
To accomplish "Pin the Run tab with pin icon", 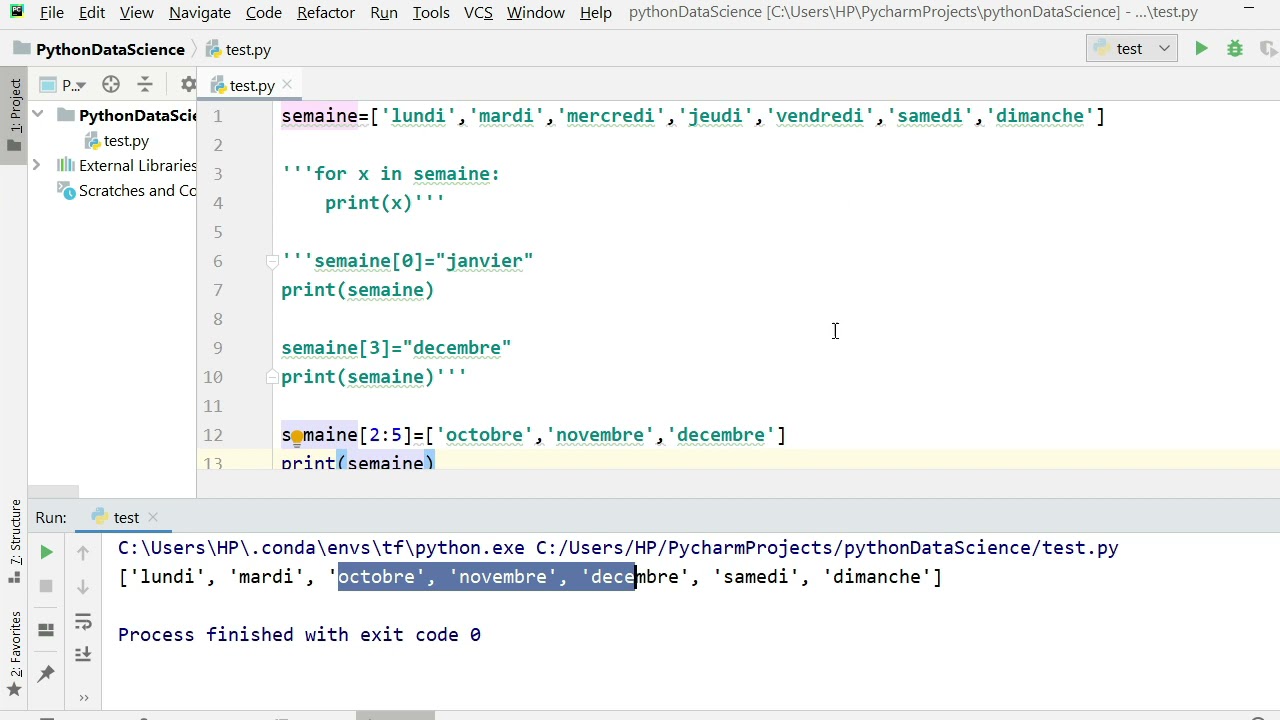I will tap(46, 674).
